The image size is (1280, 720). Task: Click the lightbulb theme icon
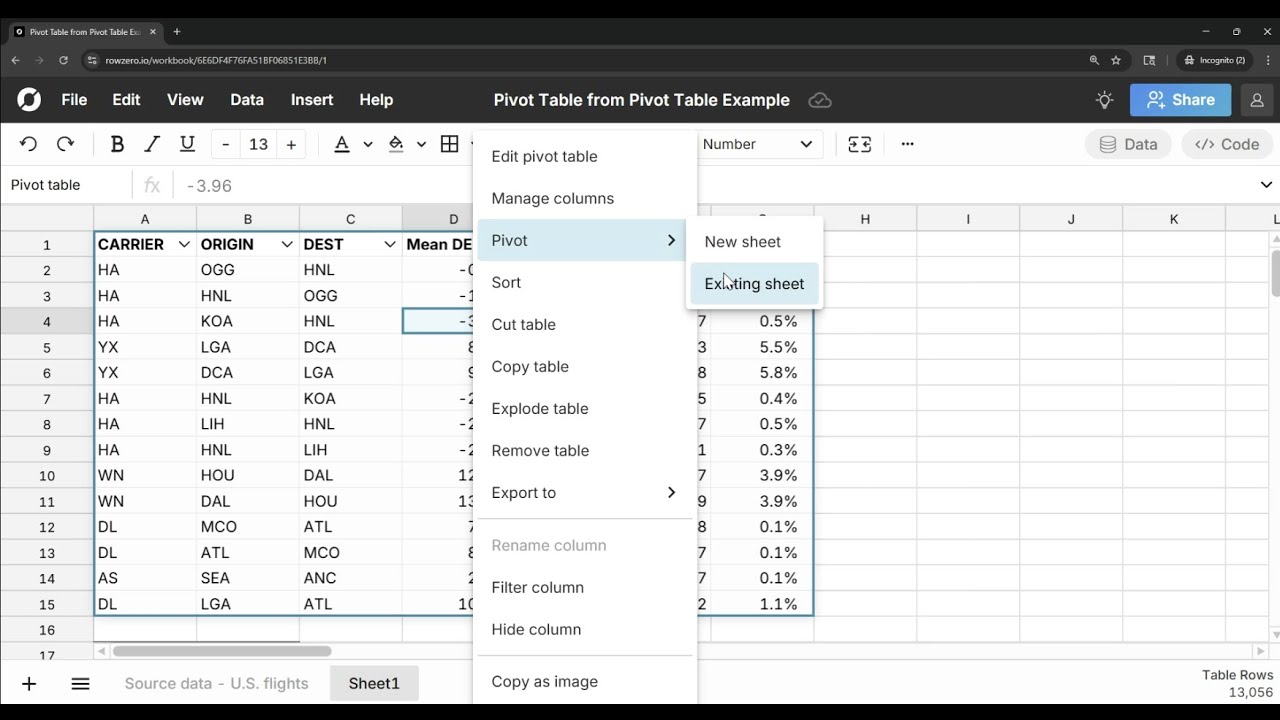pyautogui.click(x=1104, y=100)
